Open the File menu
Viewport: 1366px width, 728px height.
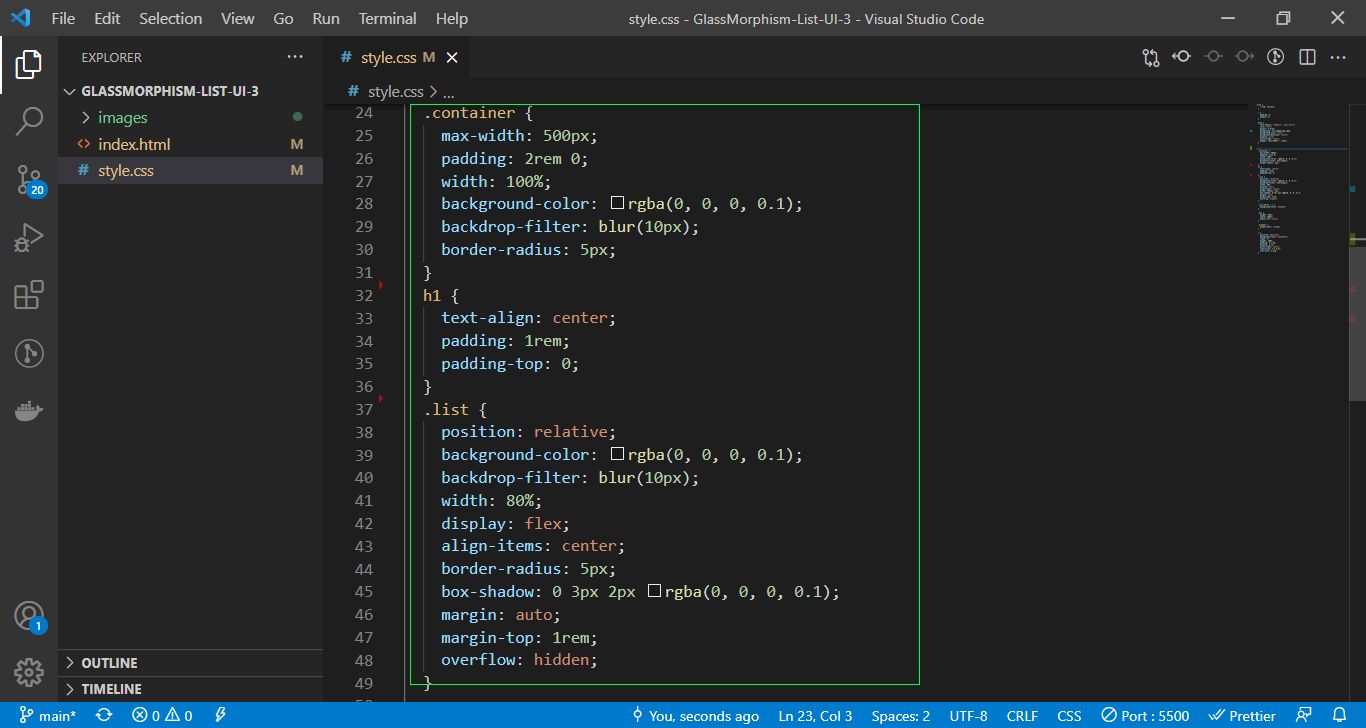pyautogui.click(x=62, y=18)
